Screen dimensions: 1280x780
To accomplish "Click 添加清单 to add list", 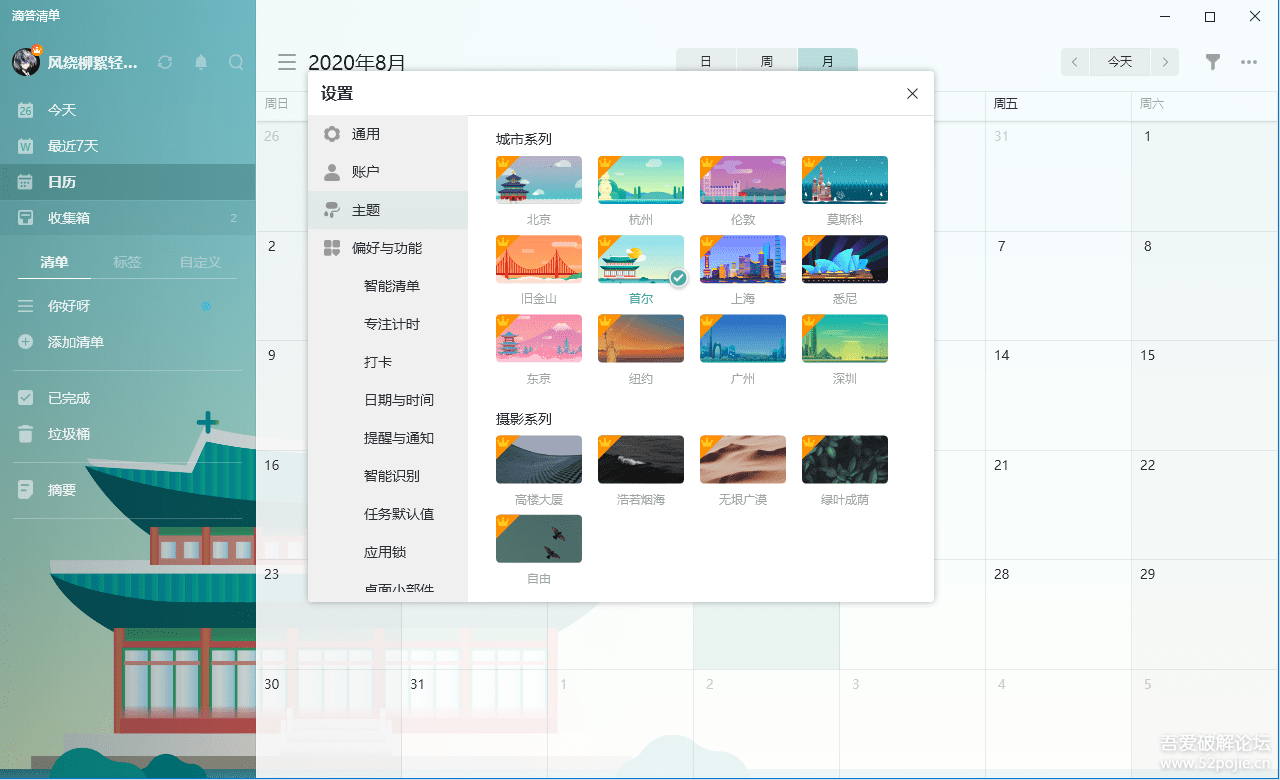I will (127, 342).
